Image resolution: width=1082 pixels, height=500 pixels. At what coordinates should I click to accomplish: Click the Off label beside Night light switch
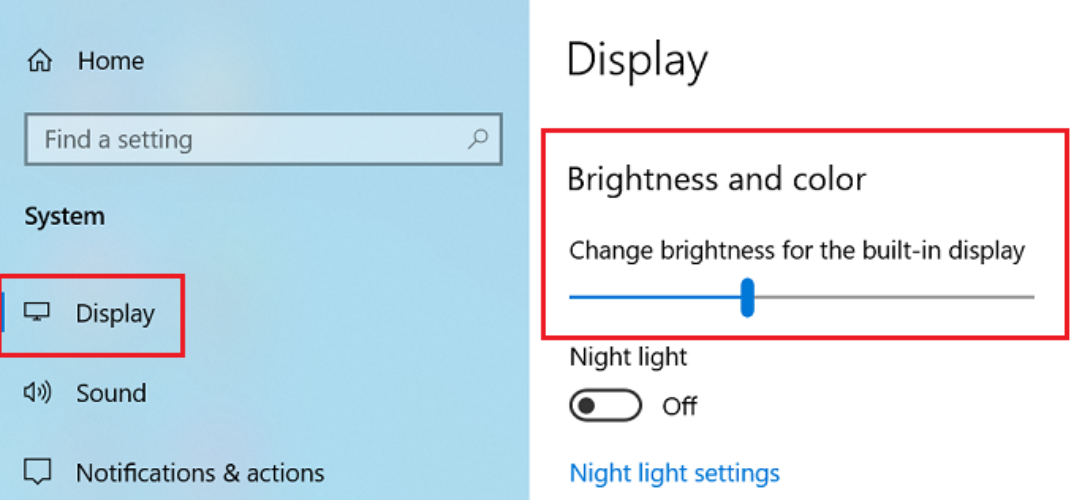680,406
